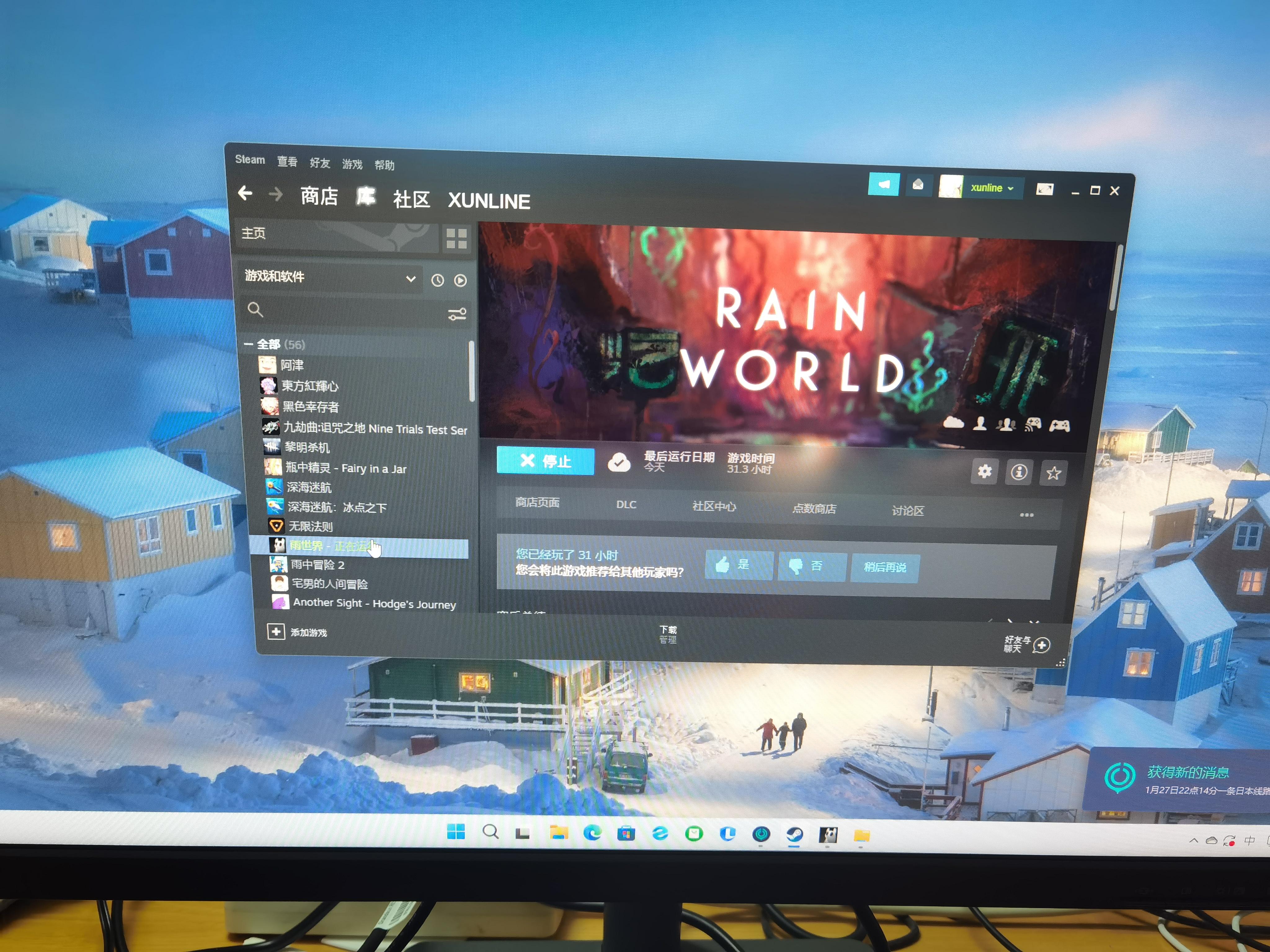Screen dimensions: 1270x952
Task: Go to the 社区 tab
Action: (x=411, y=199)
